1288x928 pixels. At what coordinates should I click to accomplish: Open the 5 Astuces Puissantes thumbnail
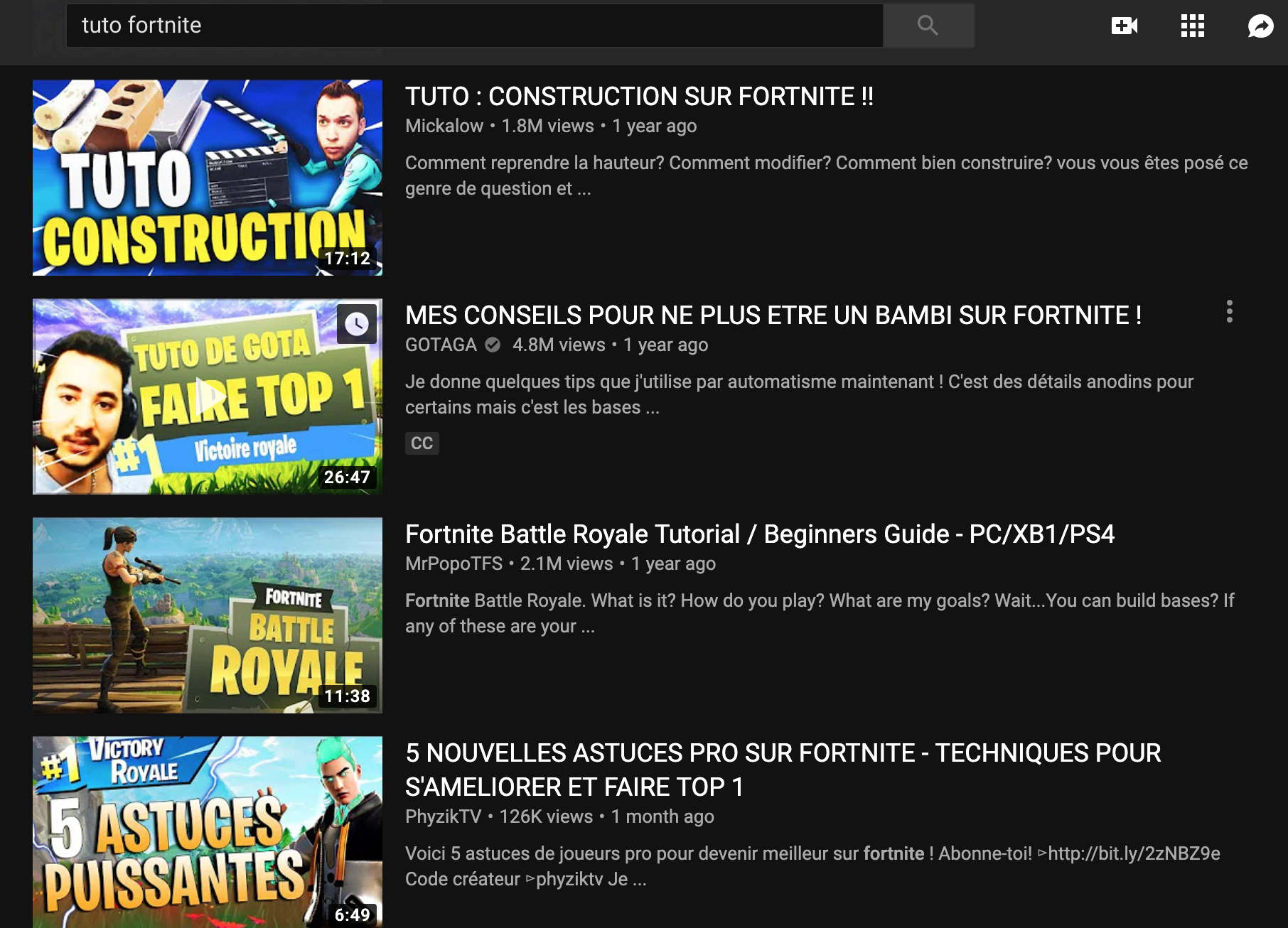208,832
